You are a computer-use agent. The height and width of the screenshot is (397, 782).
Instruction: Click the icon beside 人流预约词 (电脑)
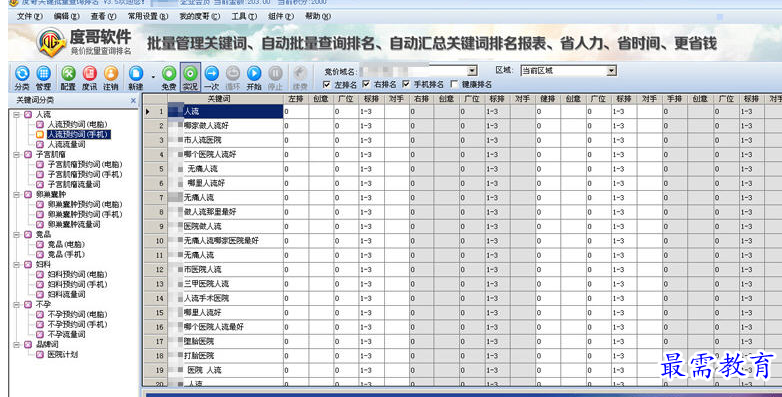click(x=40, y=124)
